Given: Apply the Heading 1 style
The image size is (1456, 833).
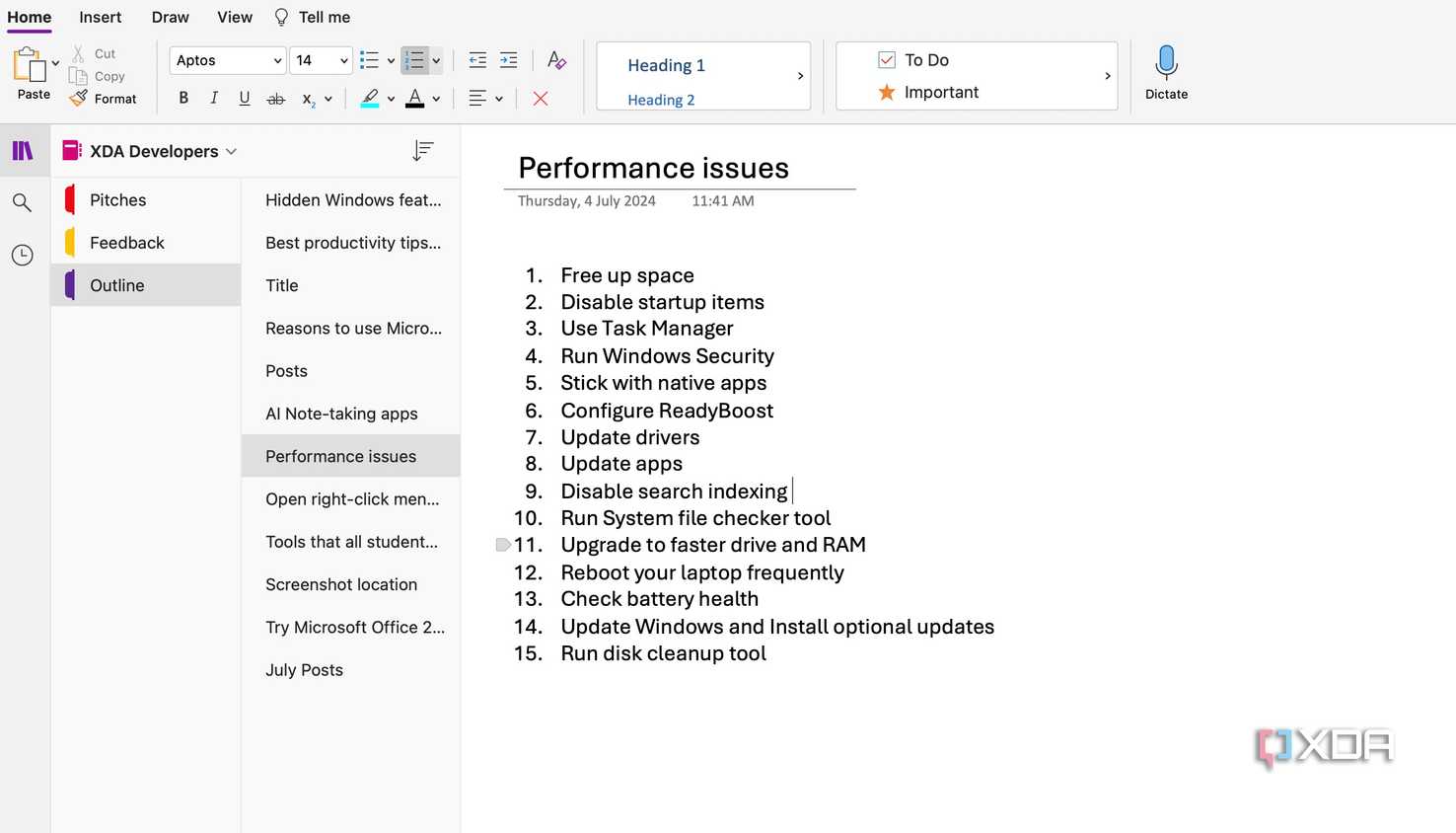Looking at the screenshot, I should (666, 65).
